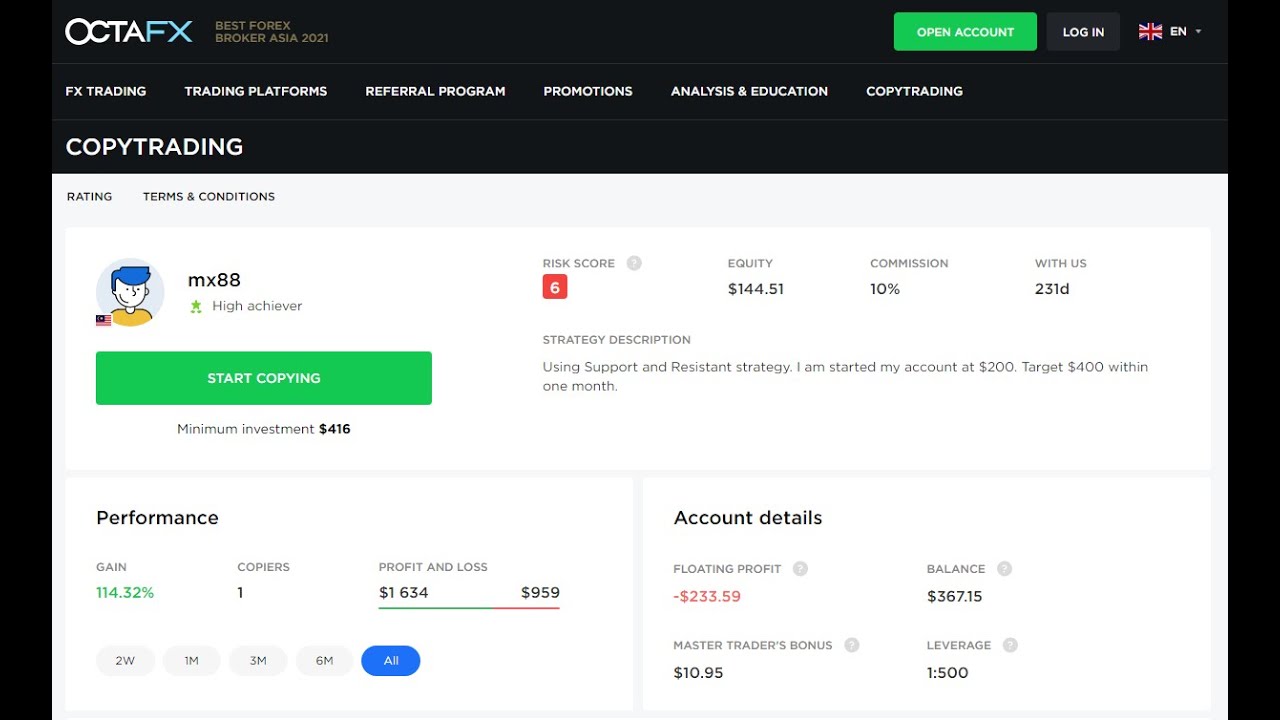Select the 2W performance period

pyautogui.click(x=125, y=661)
